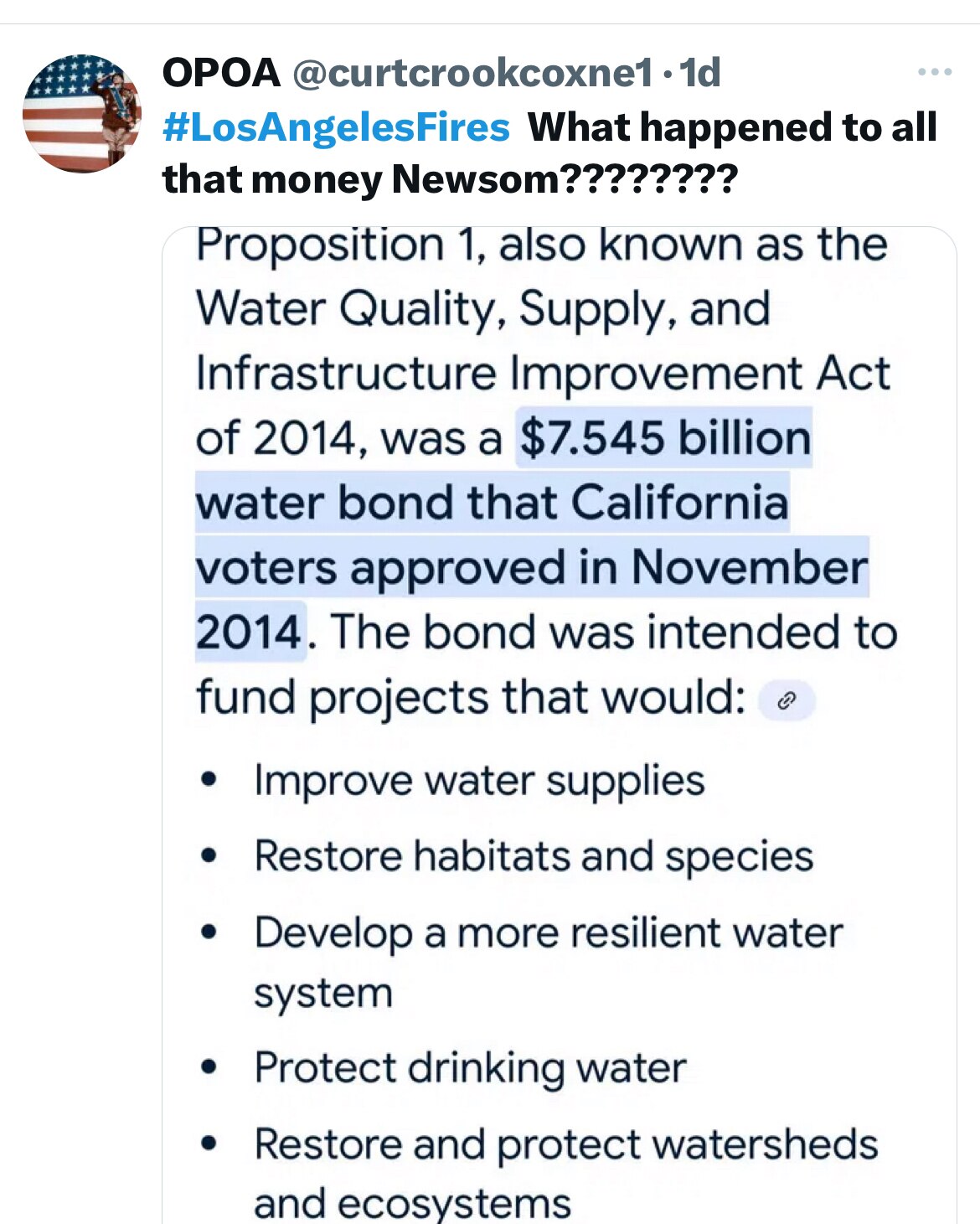This screenshot has width=980, height=1224.
Task: Open OPOA profile picture
Action: click(82, 114)
